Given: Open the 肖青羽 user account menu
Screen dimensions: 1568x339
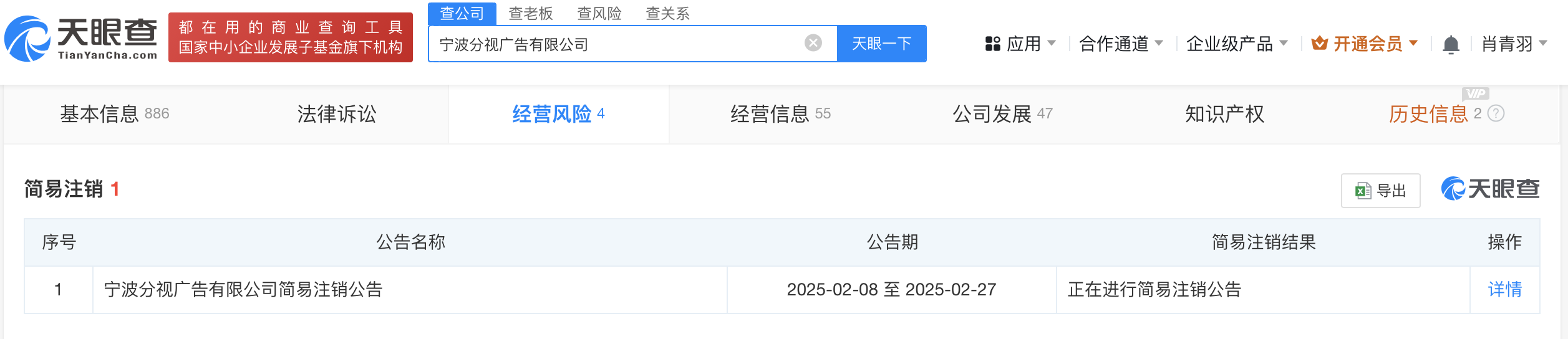Looking at the screenshot, I should (x=1514, y=44).
